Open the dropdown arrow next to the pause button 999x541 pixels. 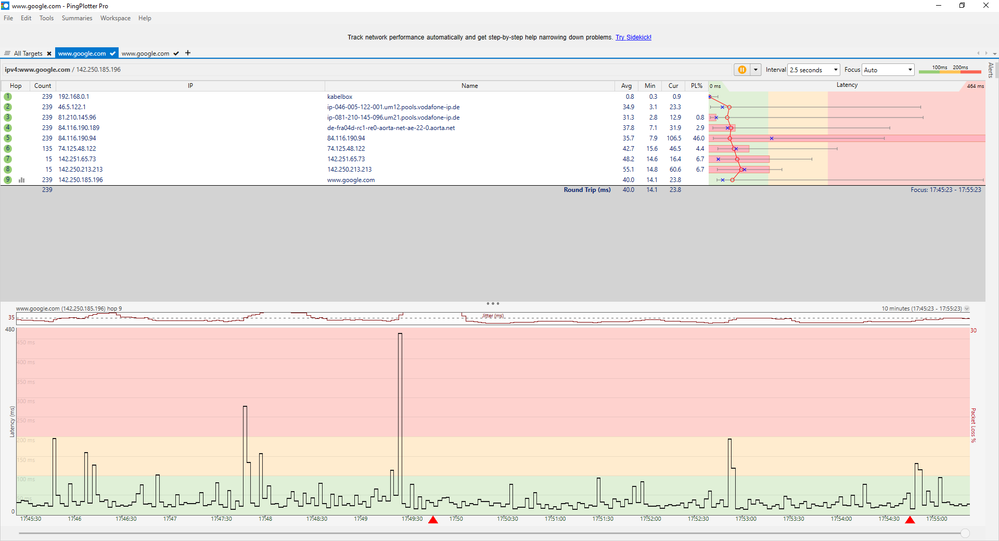pos(756,69)
